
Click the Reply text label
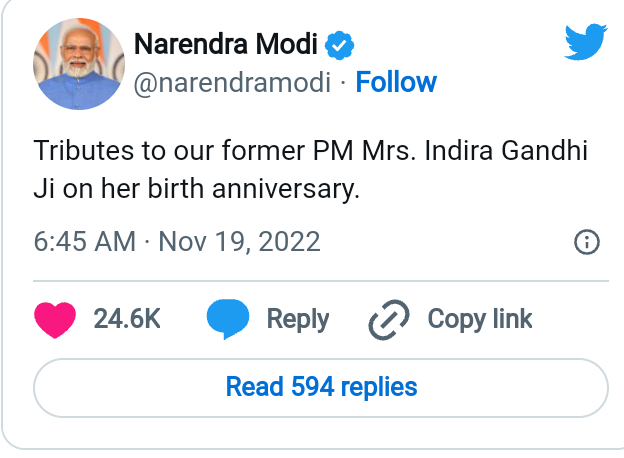(x=298, y=319)
